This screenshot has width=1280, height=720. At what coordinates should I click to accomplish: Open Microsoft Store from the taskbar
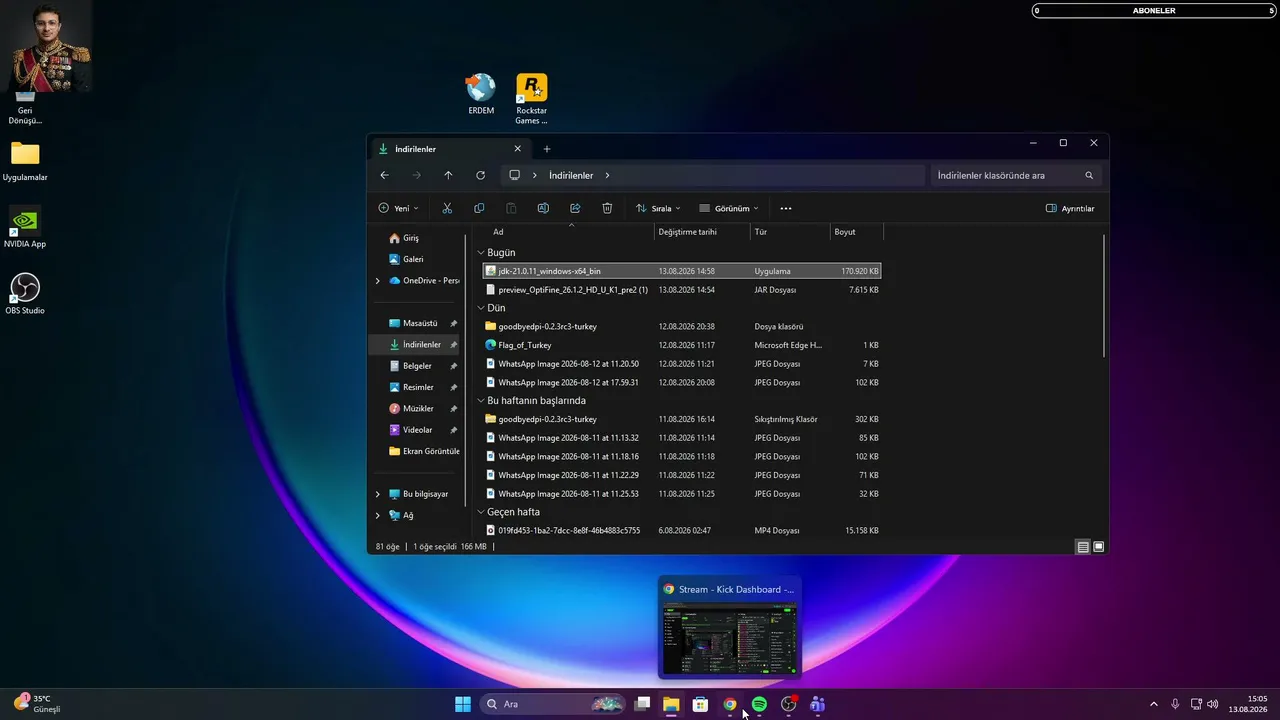click(x=701, y=704)
